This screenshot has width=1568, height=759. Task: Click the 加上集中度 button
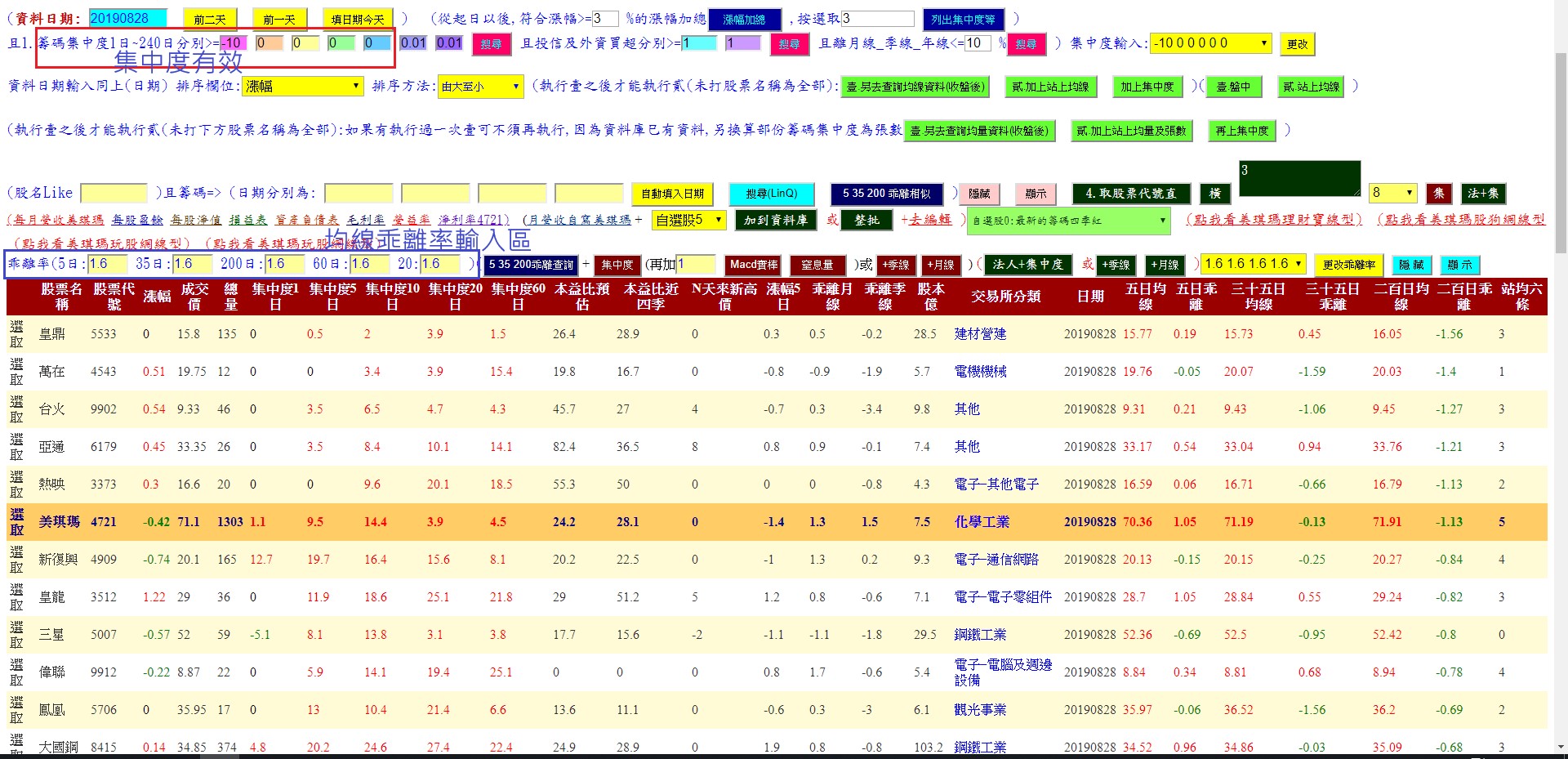[1147, 87]
